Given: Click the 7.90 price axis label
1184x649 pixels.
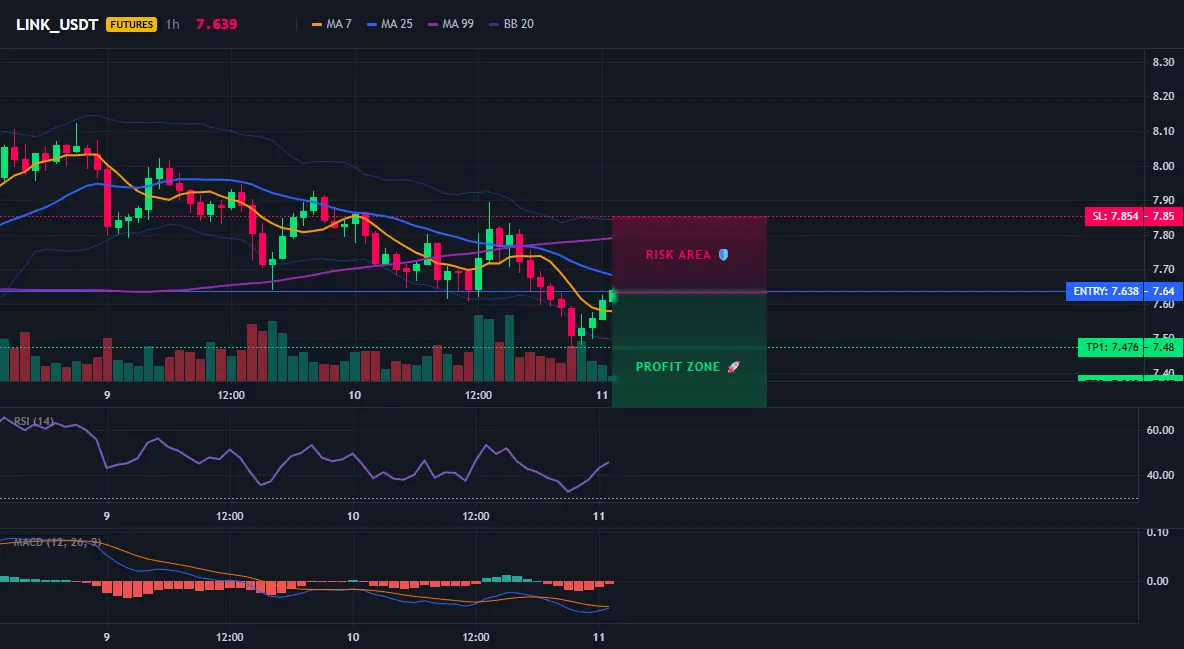Looking at the screenshot, I should [x=1163, y=200].
